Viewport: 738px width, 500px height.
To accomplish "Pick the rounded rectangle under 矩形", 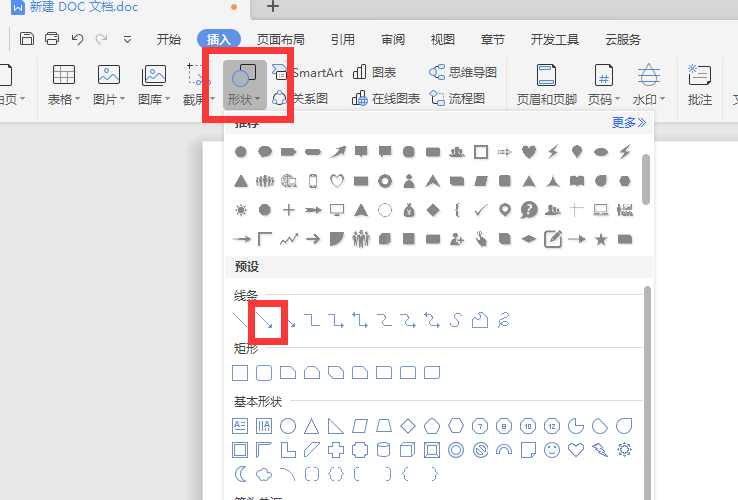I will pyautogui.click(x=264, y=373).
